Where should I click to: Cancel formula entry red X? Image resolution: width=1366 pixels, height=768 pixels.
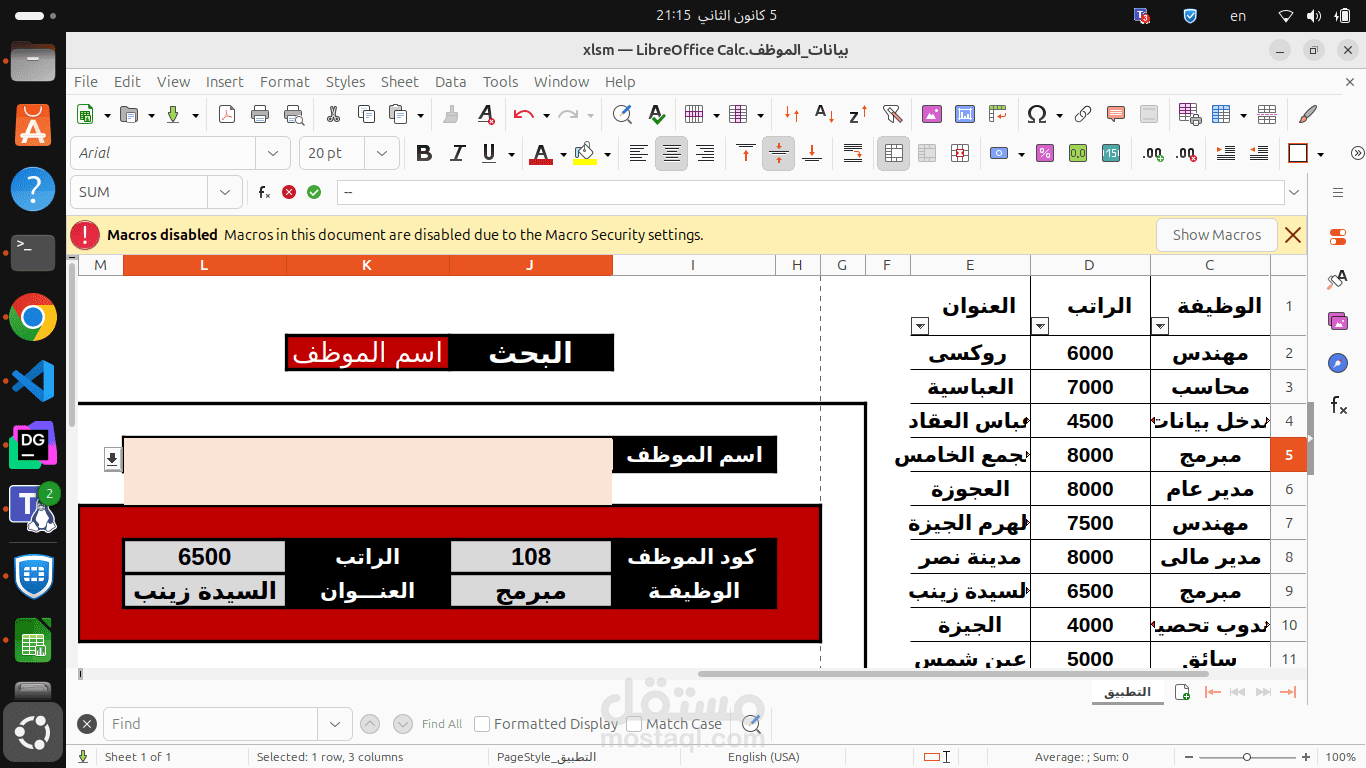click(289, 192)
